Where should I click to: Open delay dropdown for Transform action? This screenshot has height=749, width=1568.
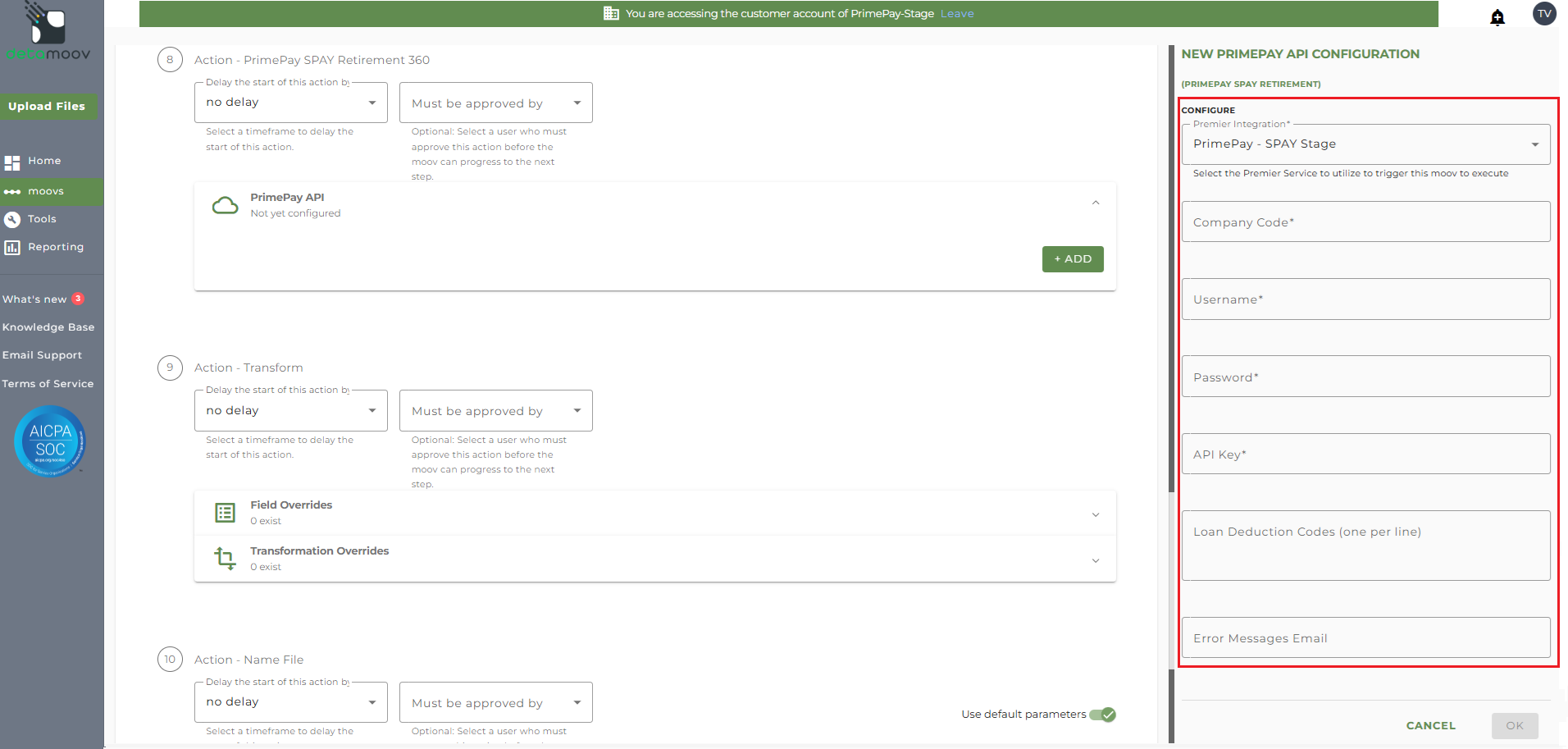click(x=291, y=410)
